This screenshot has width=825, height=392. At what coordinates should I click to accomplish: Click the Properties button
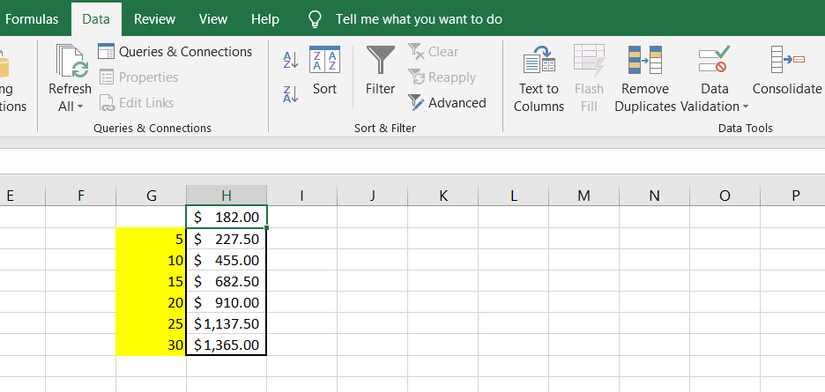coord(139,77)
